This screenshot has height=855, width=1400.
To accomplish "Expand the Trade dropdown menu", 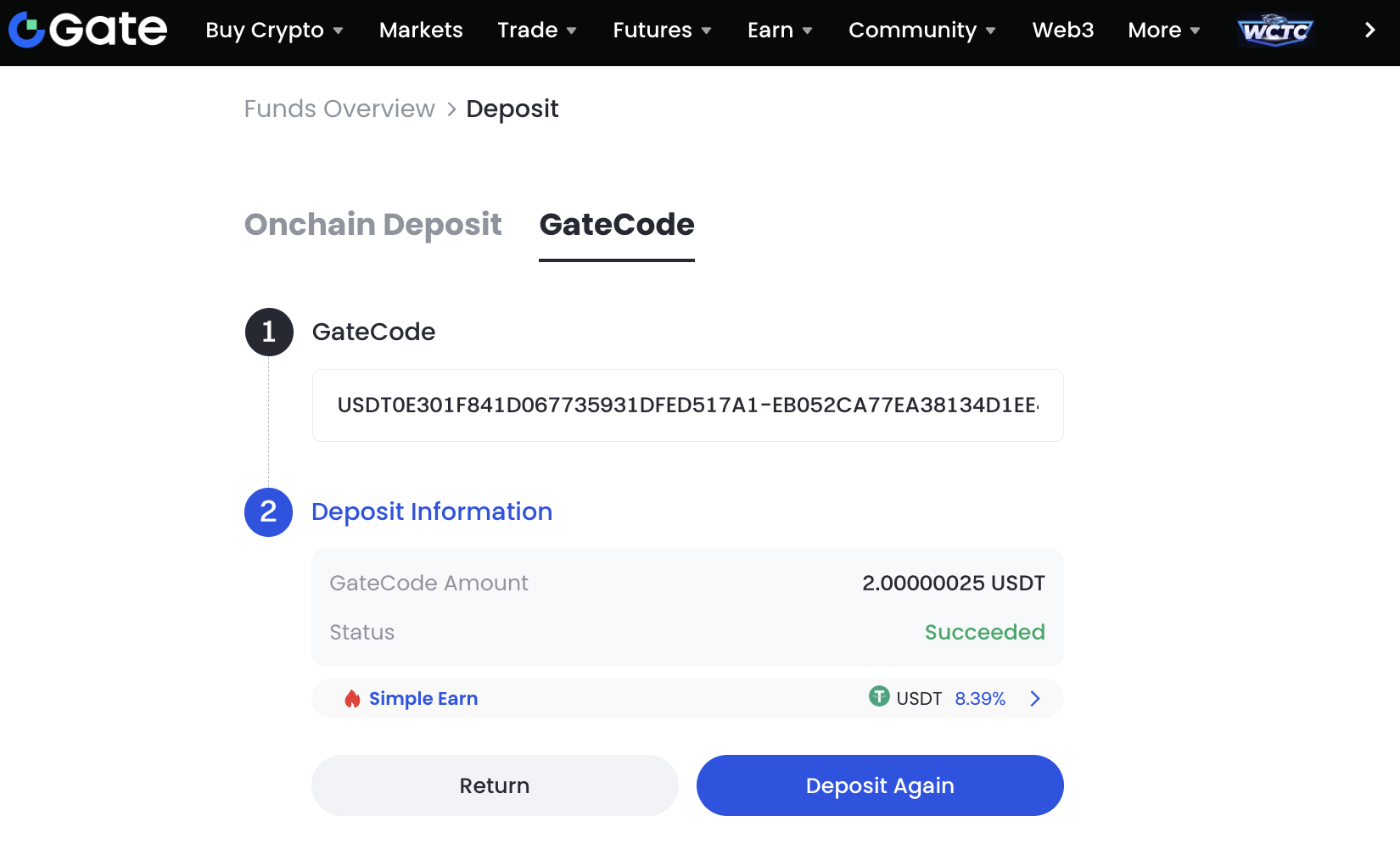I will click(x=537, y=31).
